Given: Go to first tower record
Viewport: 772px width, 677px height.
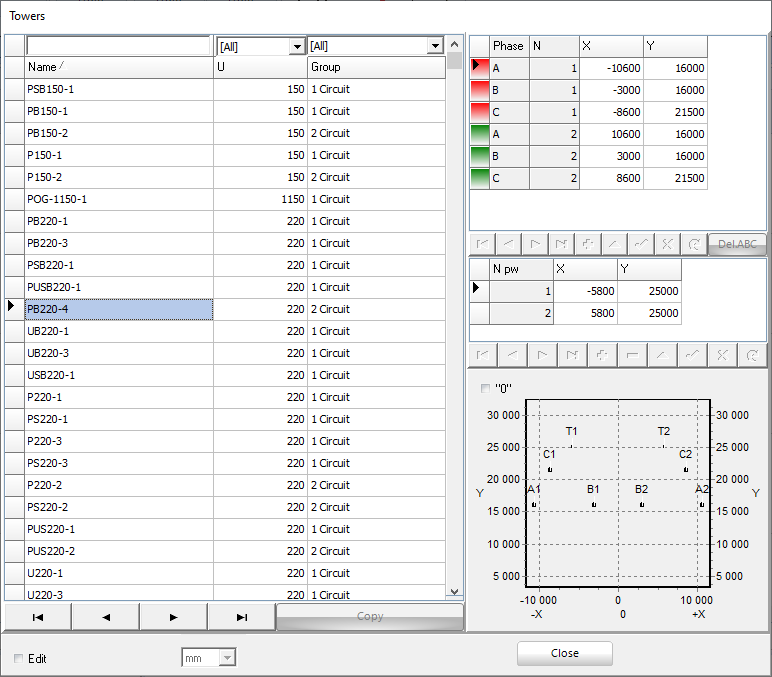Looking at the screenshot, I should click(x=38, y=617).
